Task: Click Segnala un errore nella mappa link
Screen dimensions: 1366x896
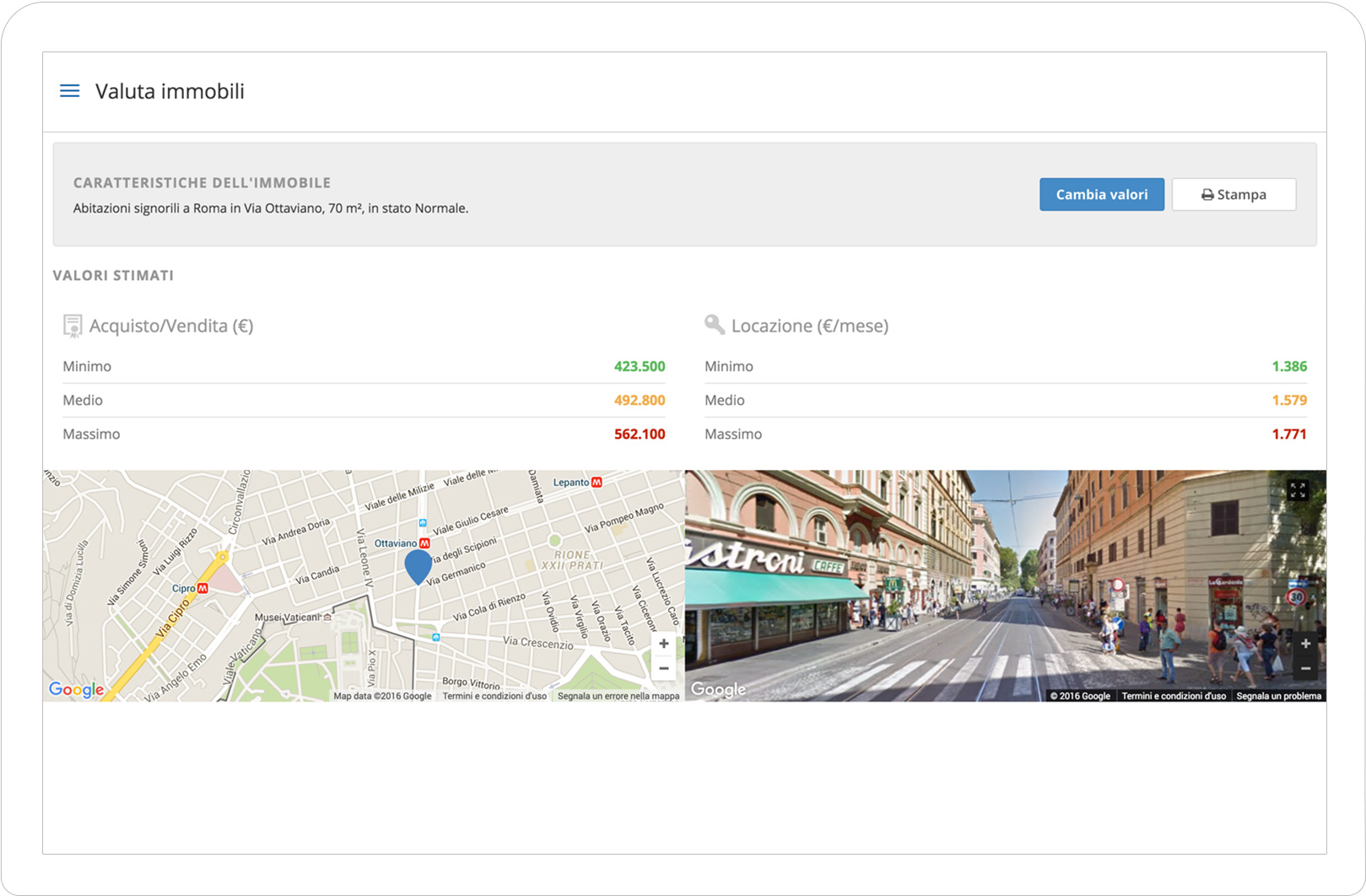Action: pyautogui.click(x=618, y=696)
